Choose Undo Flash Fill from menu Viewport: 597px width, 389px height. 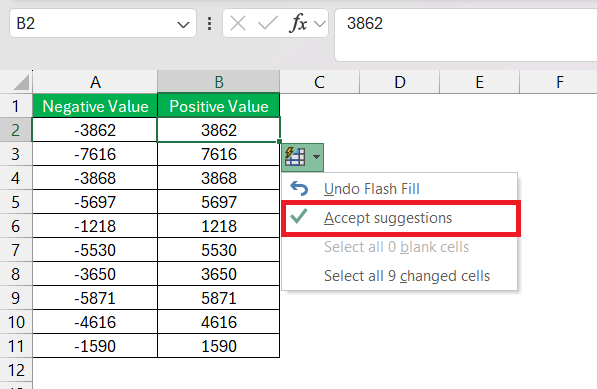399,189
